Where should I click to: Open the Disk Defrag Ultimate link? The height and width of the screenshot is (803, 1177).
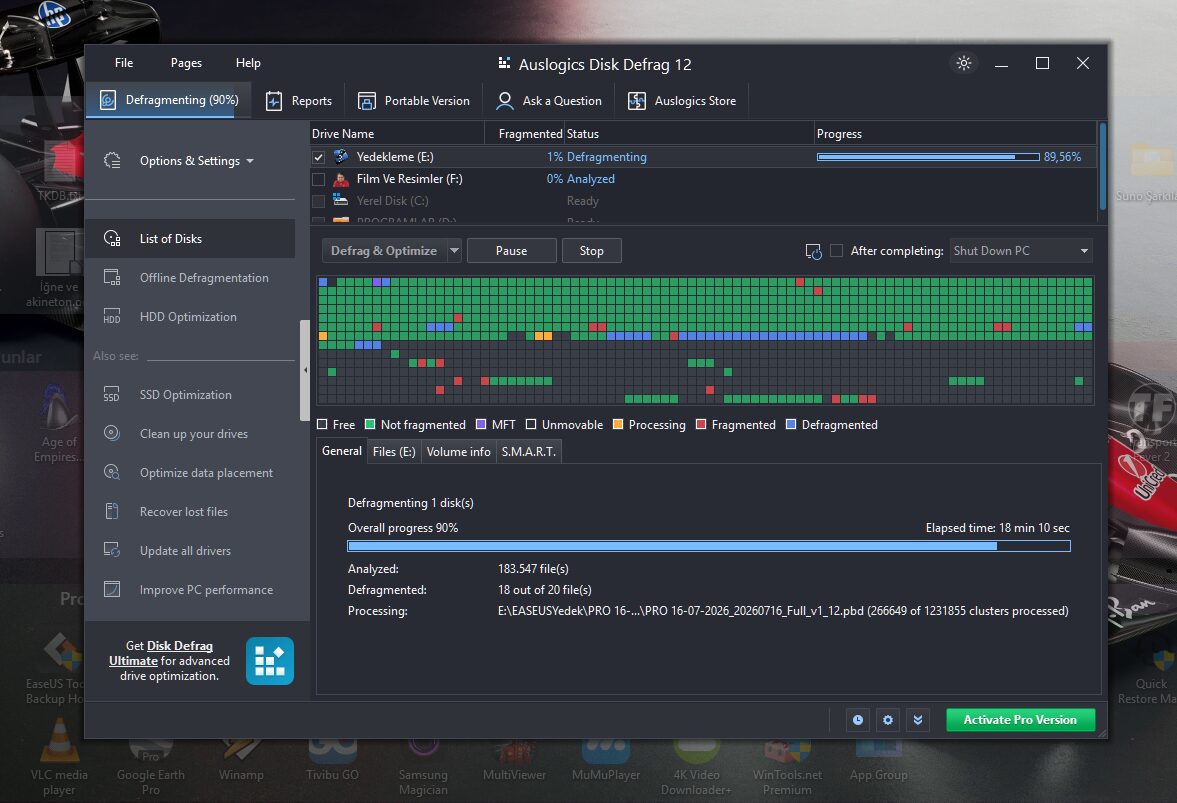point(161,653)
